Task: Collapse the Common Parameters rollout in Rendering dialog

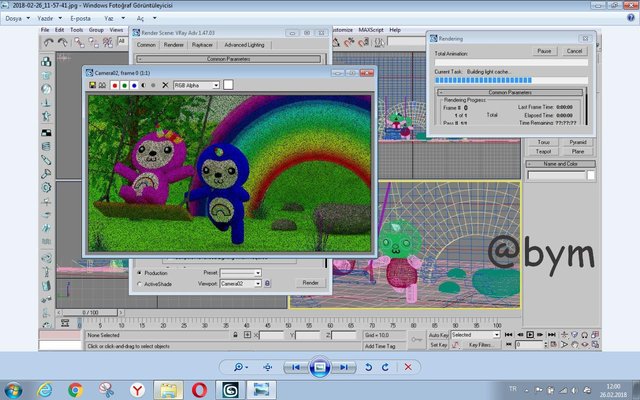Action: tap(510, 92)
